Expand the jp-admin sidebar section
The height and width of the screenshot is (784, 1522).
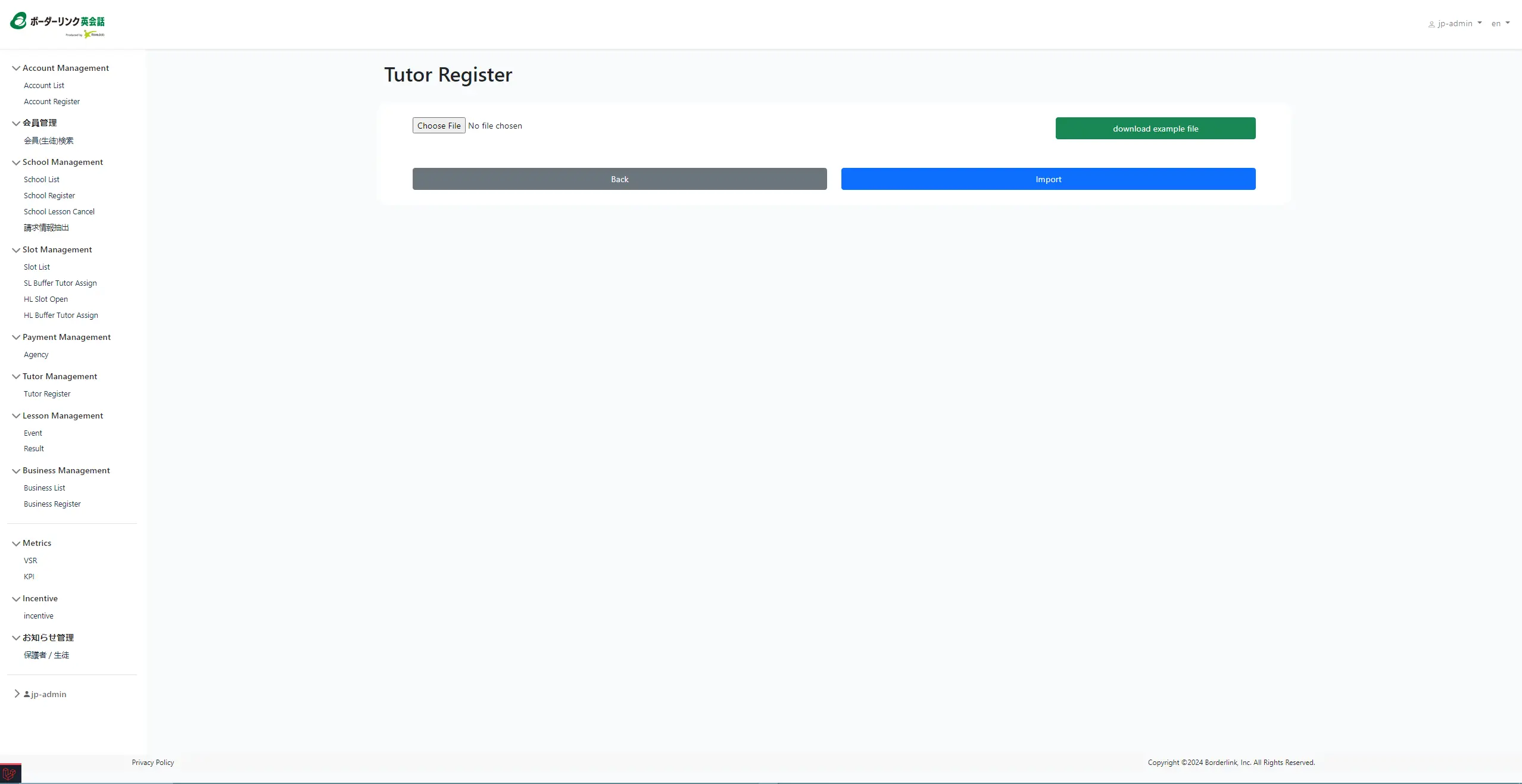click(17, 694)
